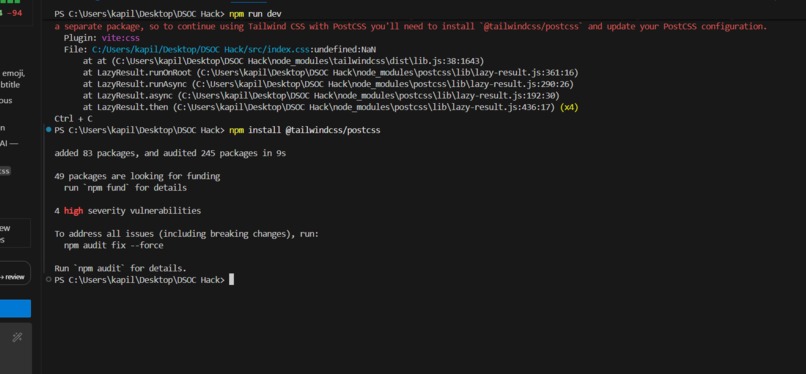Click the 'LazyResult.then' stack trace text

pos(132,107)
